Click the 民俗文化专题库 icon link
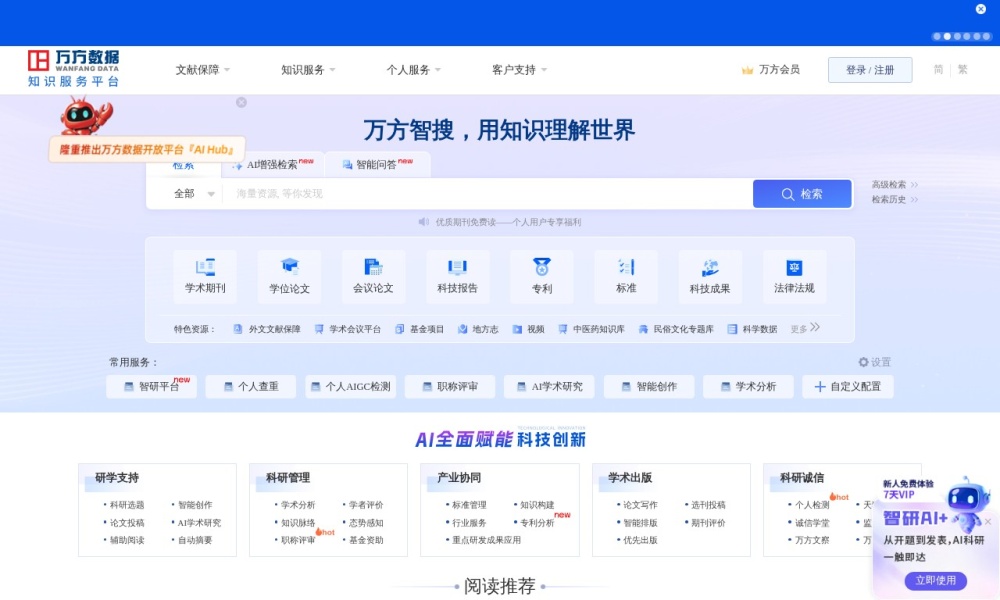 tap(676, 329)
